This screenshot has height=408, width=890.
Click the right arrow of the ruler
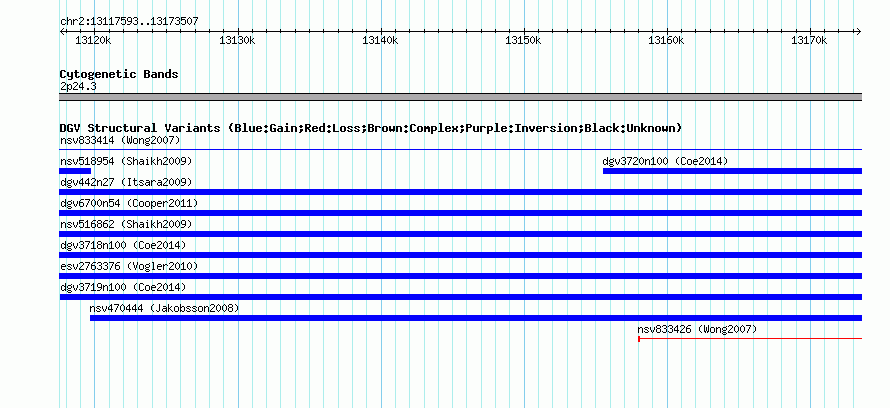coord(858,32)
